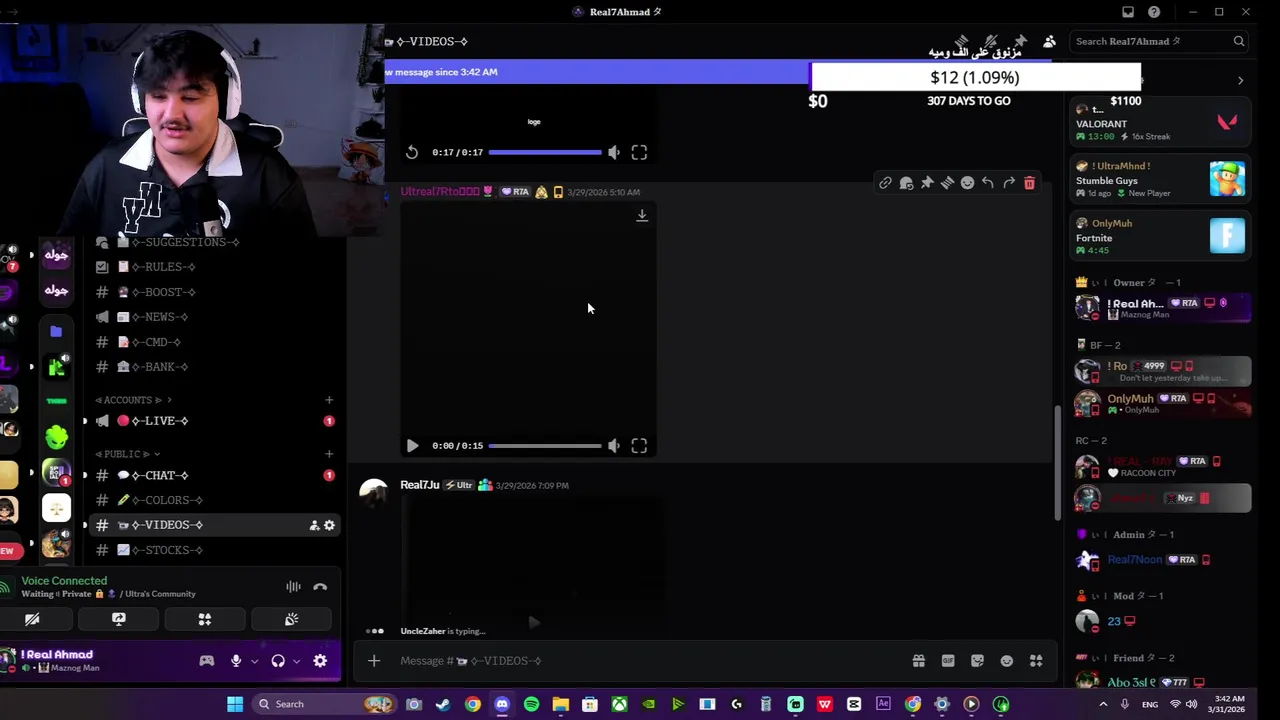
Task: Delete the message with trash icon
Action: (x=1029, y=183)
